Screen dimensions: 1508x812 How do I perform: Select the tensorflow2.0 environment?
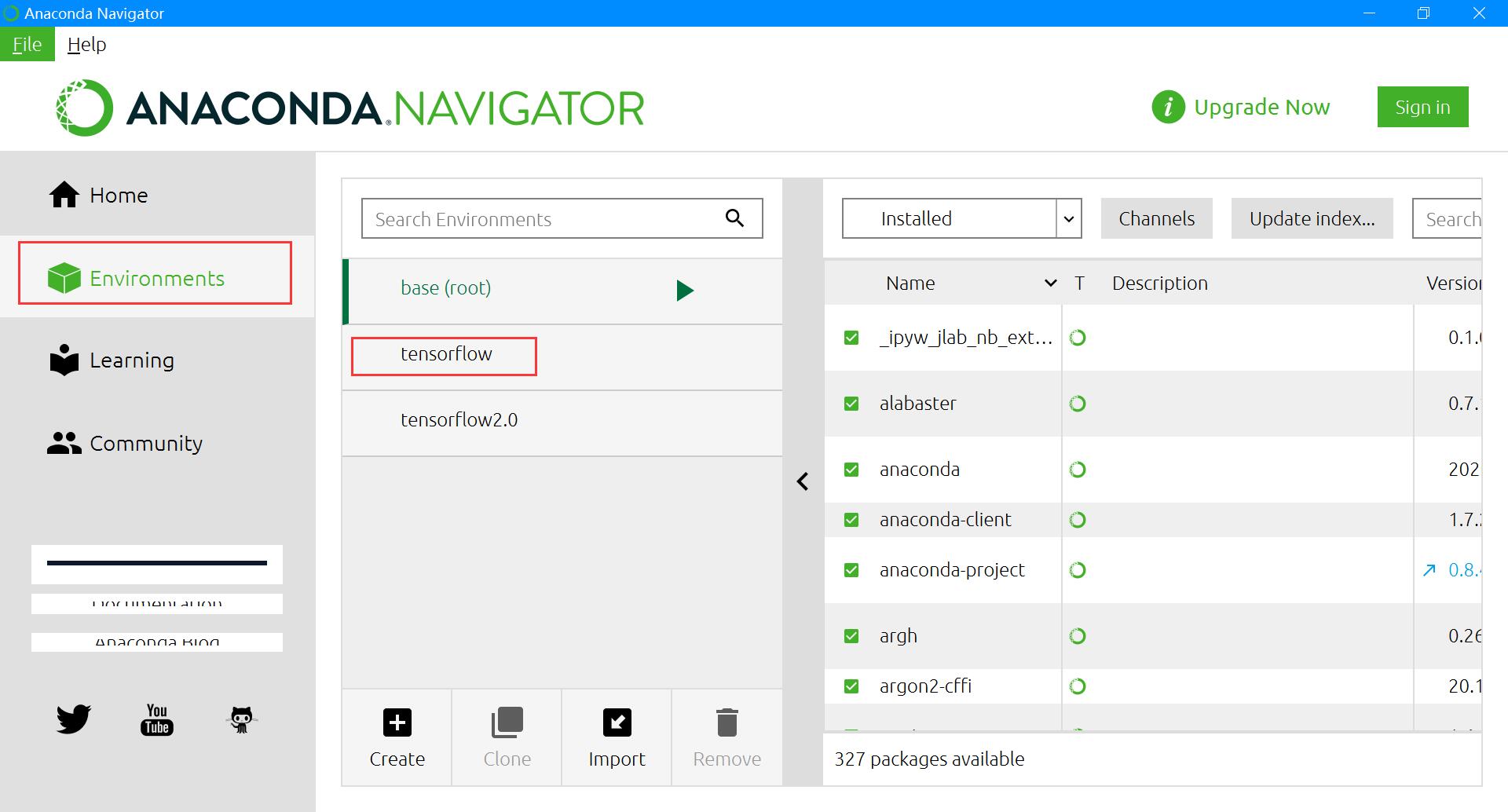pos(562,423)
